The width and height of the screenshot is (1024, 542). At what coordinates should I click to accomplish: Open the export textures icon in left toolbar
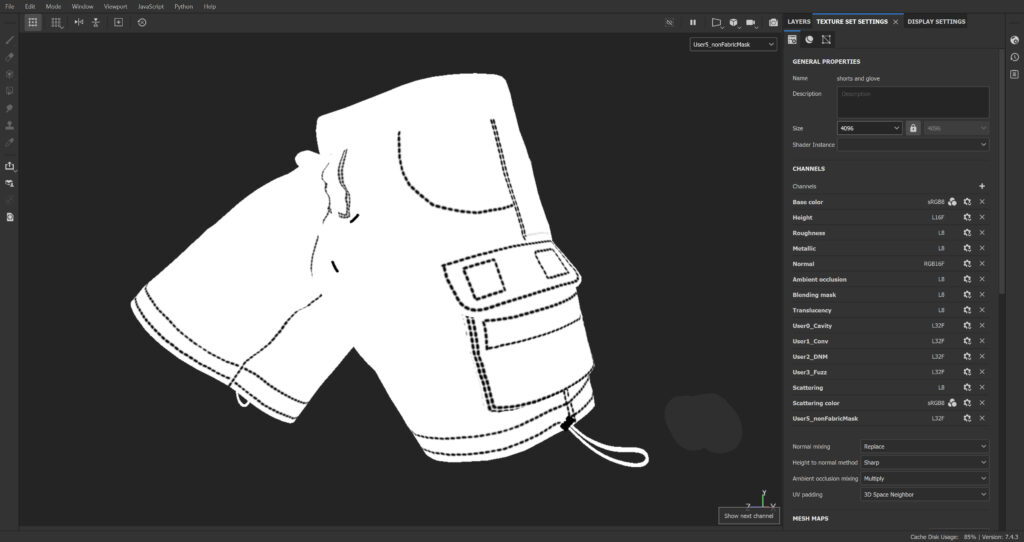[x=10, y=166]
